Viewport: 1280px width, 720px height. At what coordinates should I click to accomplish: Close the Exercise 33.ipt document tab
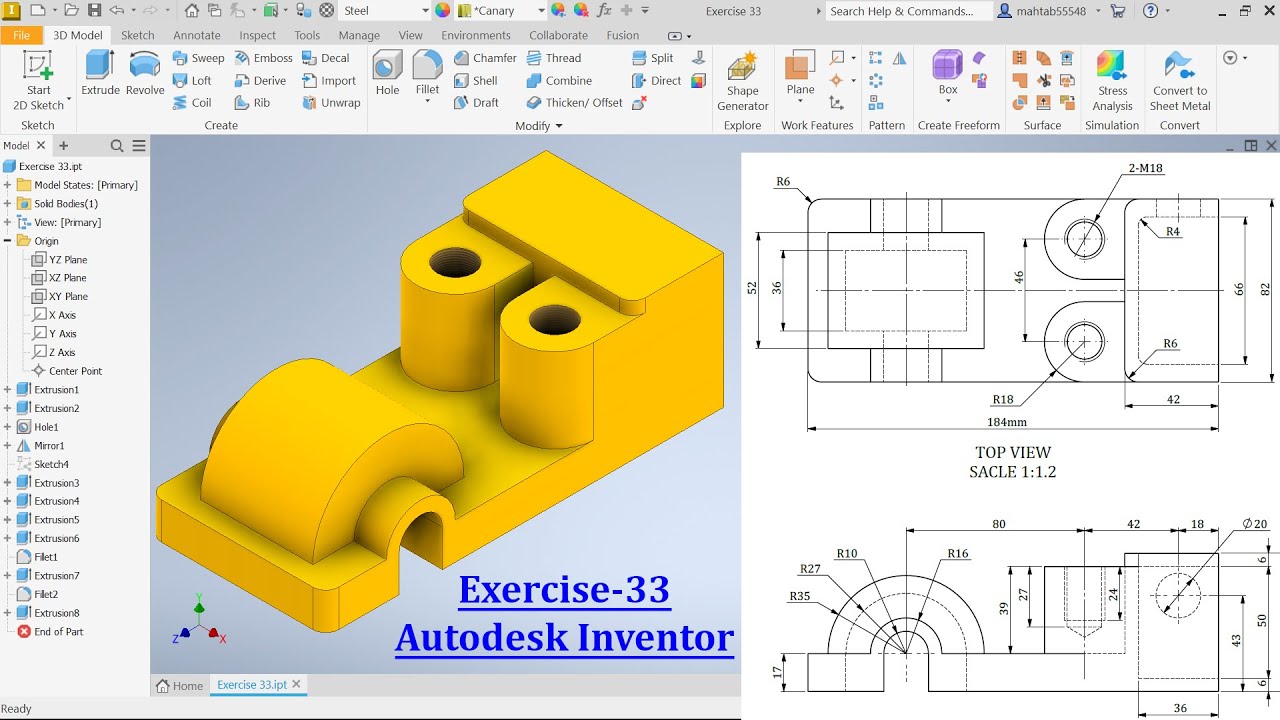(x=296, y=684)
